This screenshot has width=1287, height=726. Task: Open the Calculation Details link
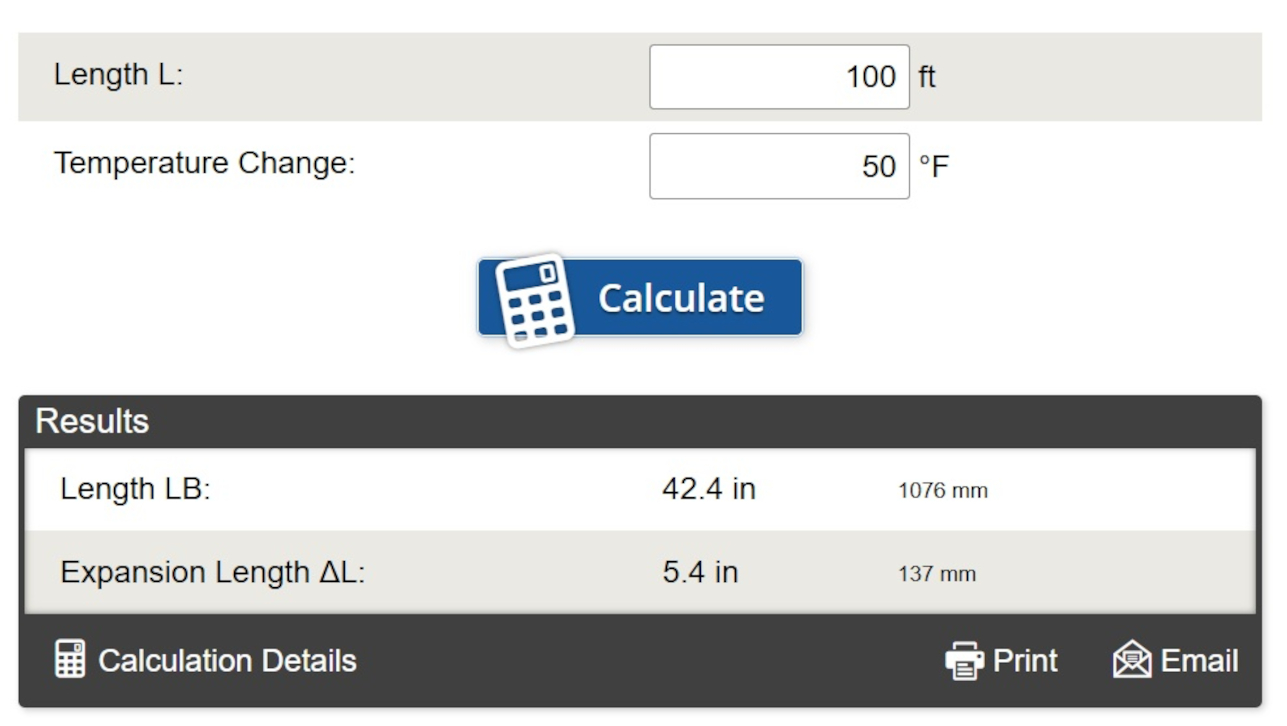[227, 661]
